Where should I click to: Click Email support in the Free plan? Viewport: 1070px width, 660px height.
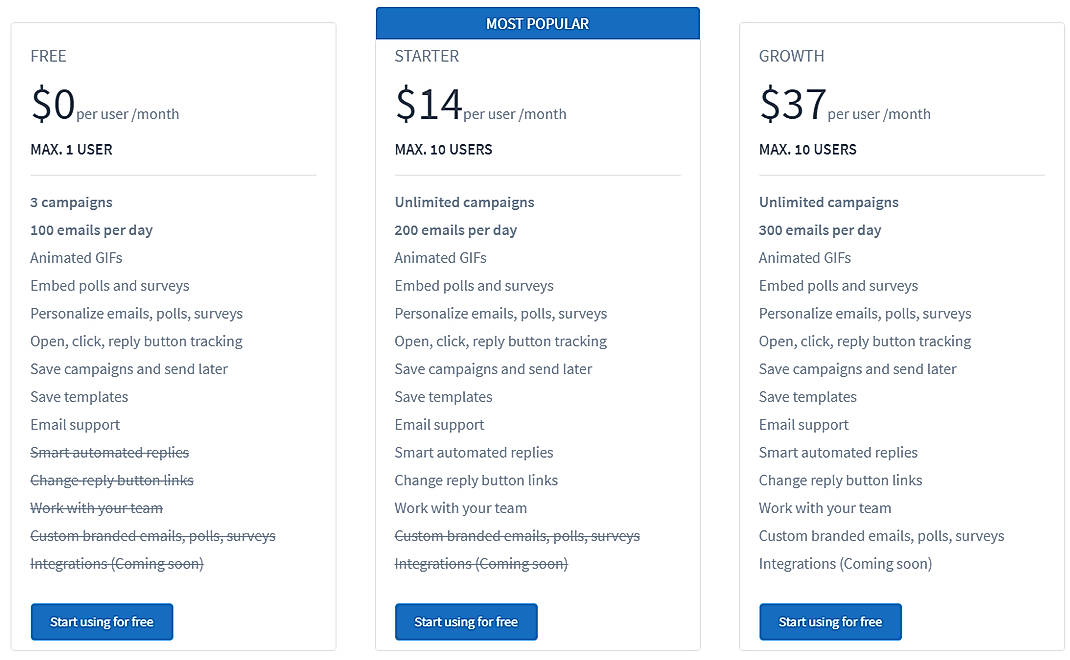75,425
